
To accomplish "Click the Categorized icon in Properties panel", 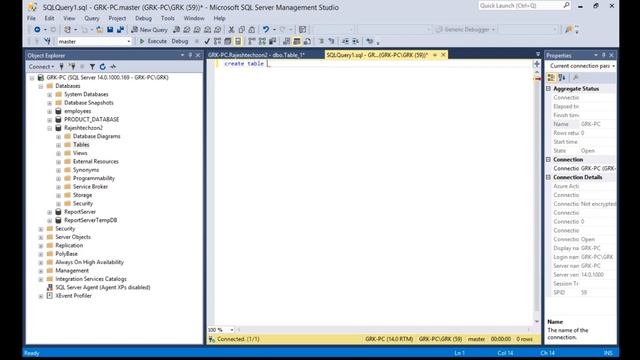I will [x=551, y=78].
